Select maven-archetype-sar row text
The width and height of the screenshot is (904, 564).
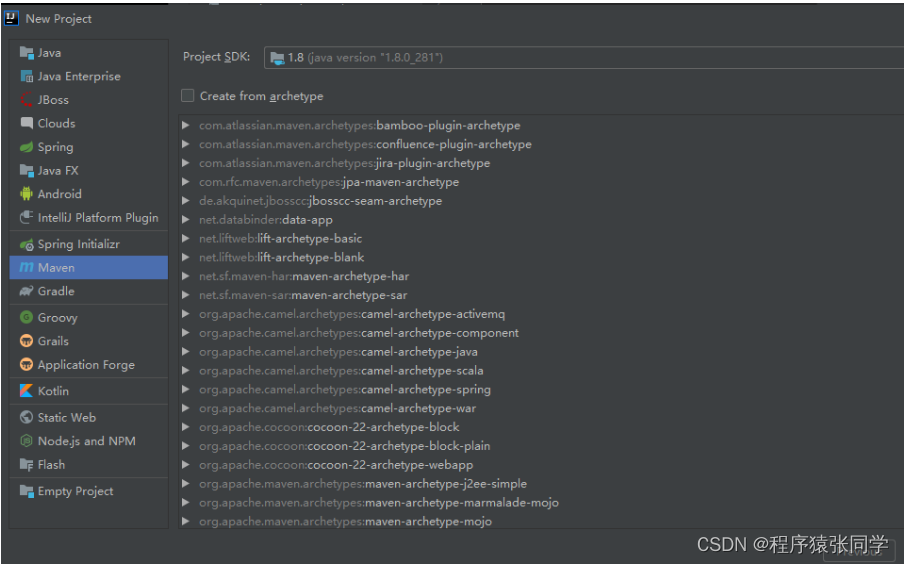(x=303, y=295)
